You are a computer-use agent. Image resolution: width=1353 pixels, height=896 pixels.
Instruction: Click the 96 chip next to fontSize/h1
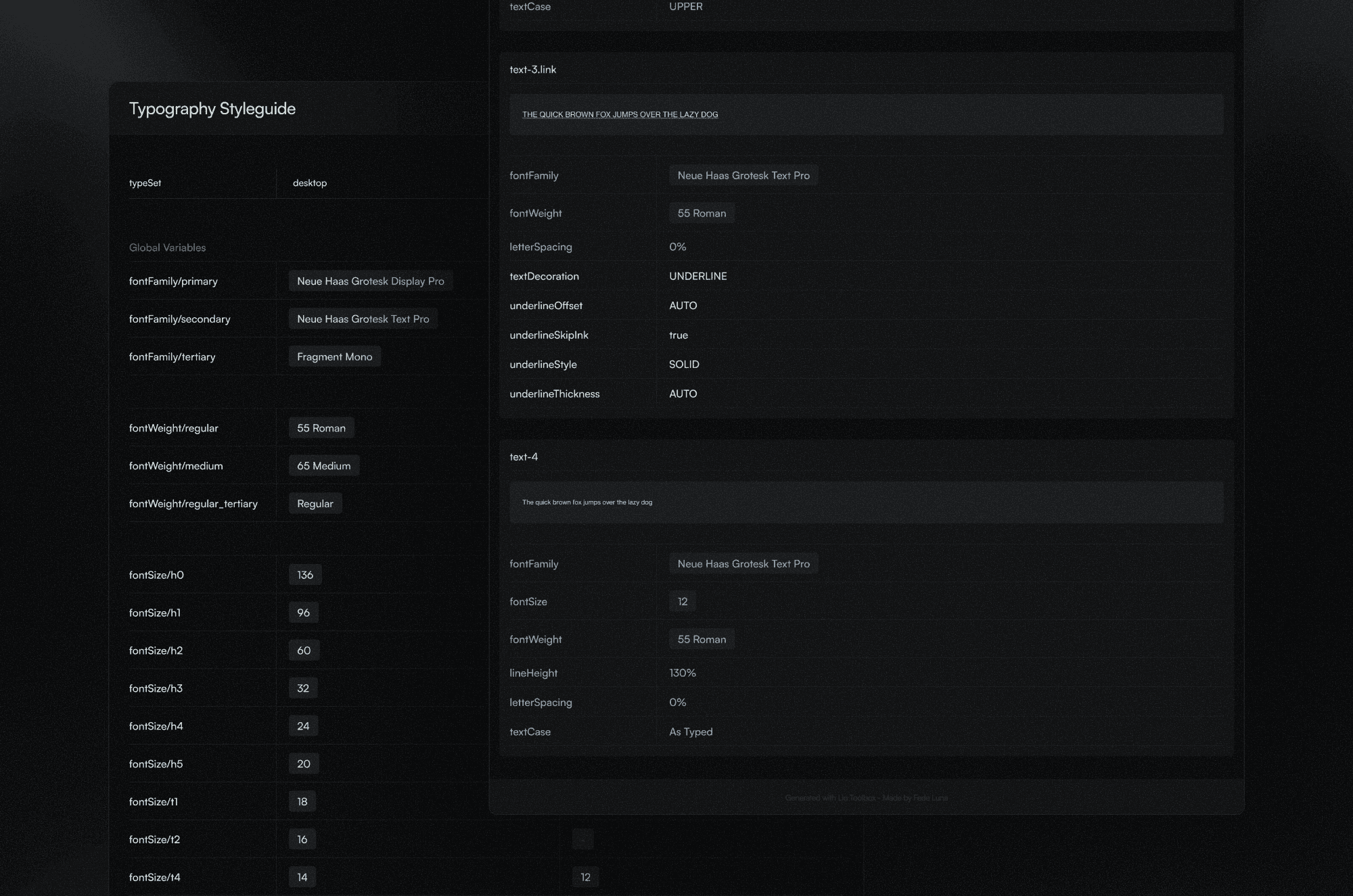[x=302, y=612]
